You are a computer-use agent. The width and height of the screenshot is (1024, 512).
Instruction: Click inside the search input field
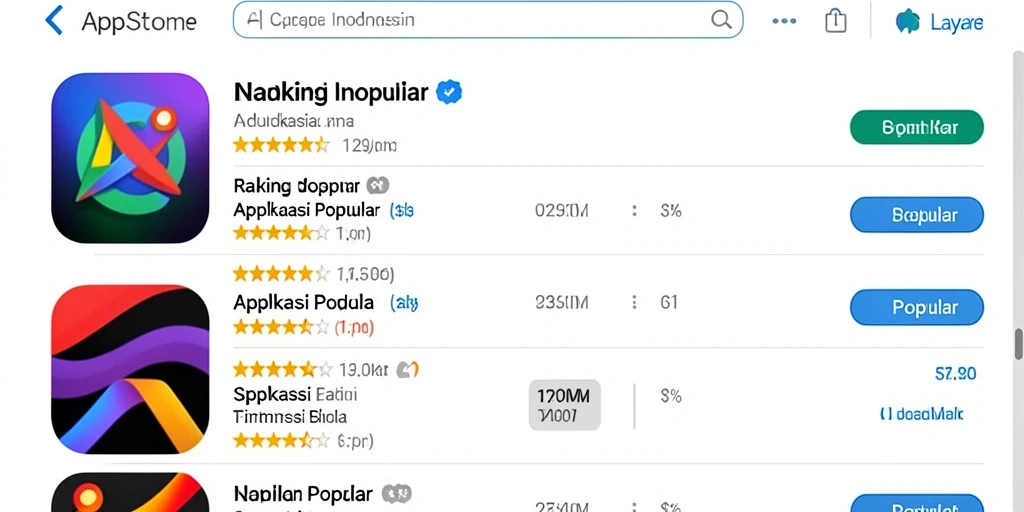click(487, 20)
